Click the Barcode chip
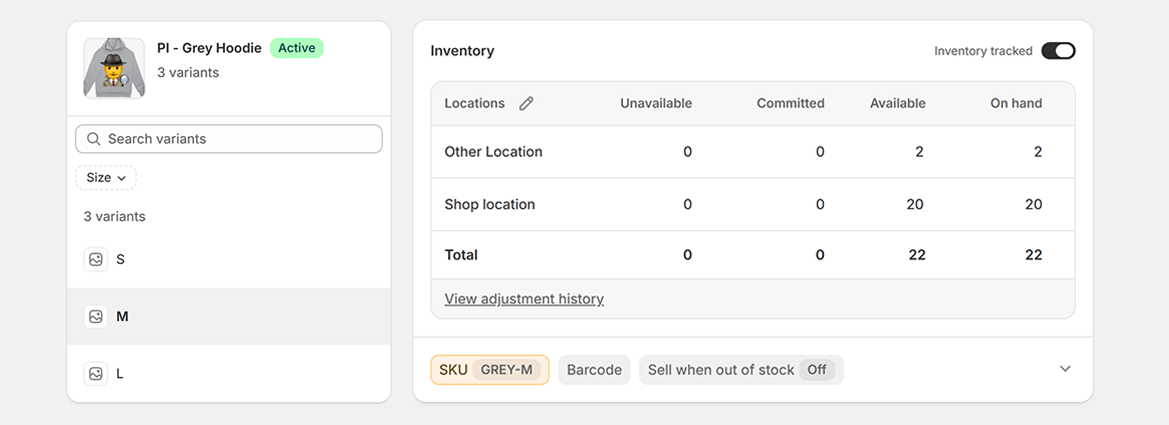 click(594, 370)
